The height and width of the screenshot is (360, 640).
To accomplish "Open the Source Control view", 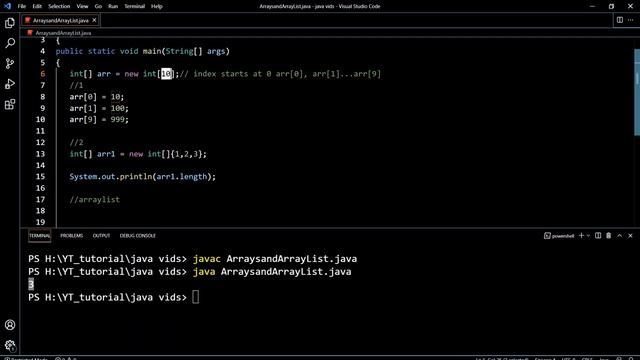I will click(10, 63).
